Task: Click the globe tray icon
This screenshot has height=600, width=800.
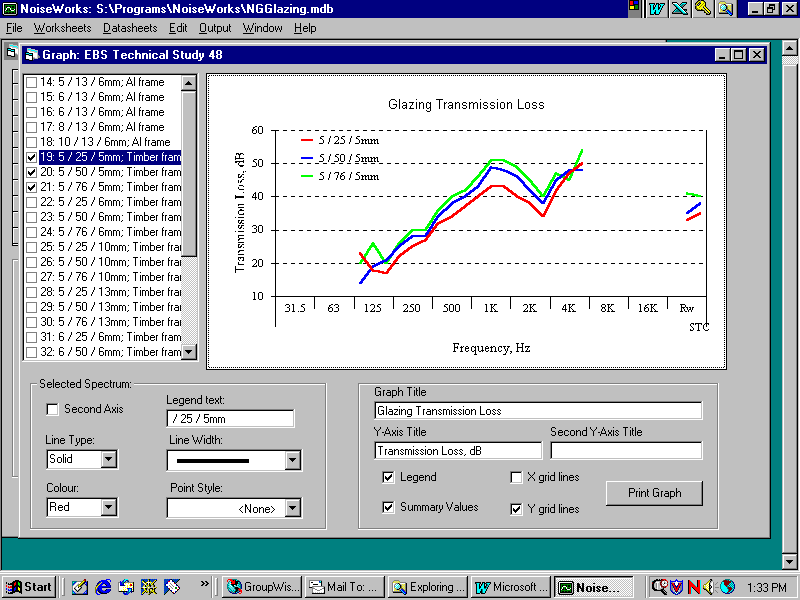Action: (x=727, y=587)
